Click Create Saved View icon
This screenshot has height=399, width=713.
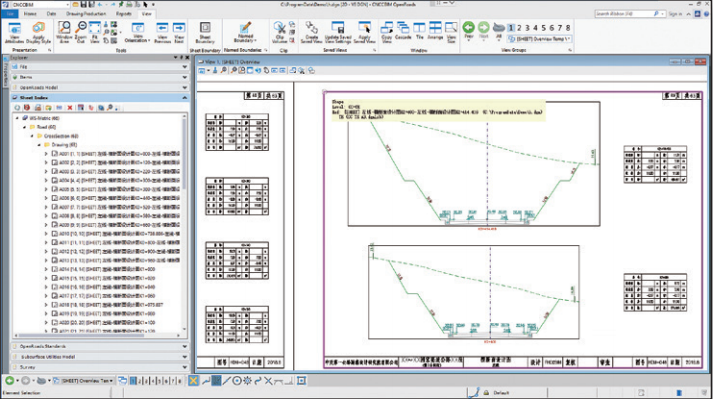(311, 33)
